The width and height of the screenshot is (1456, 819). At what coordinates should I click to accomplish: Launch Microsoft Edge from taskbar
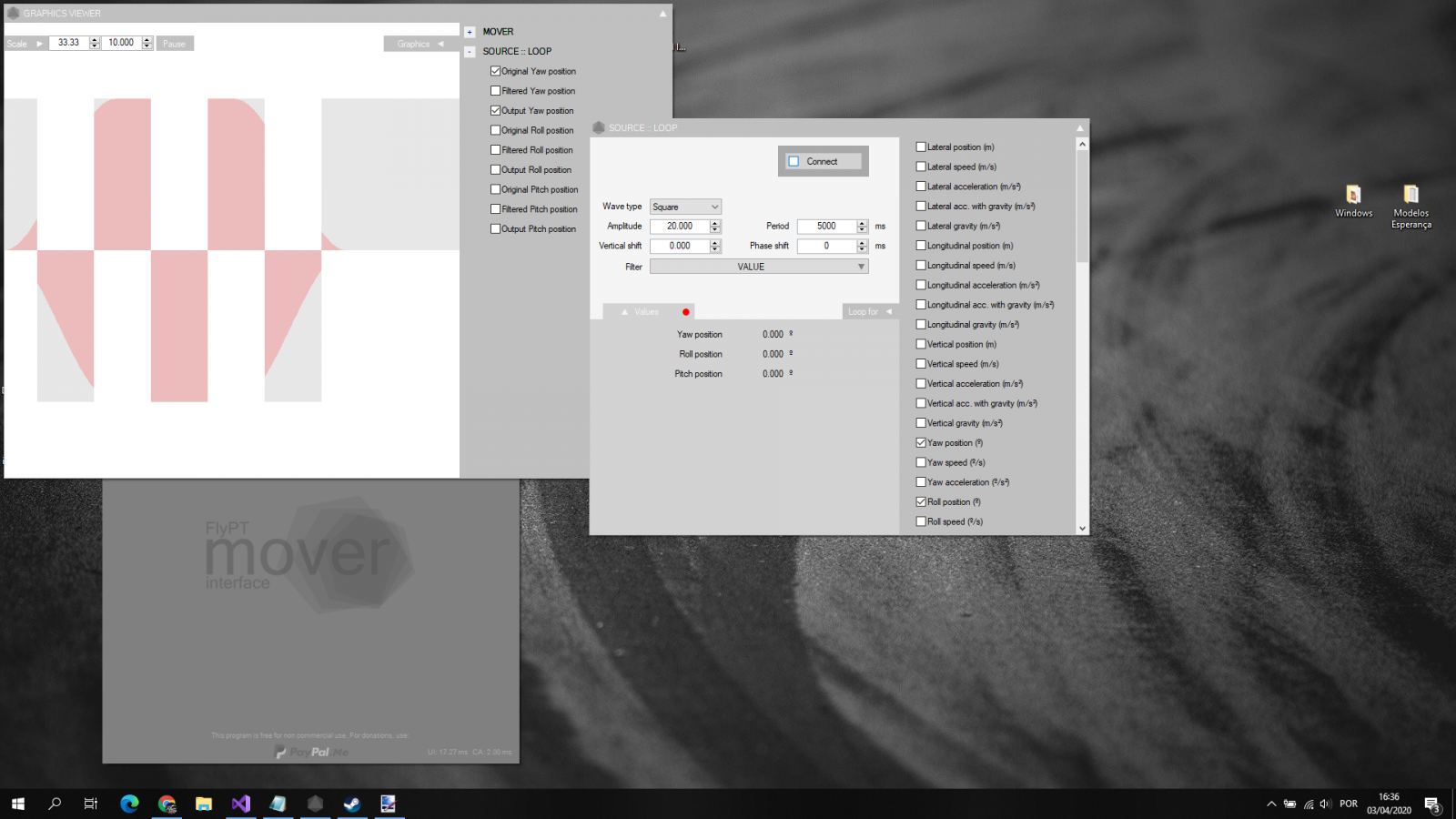coord(129,804)
